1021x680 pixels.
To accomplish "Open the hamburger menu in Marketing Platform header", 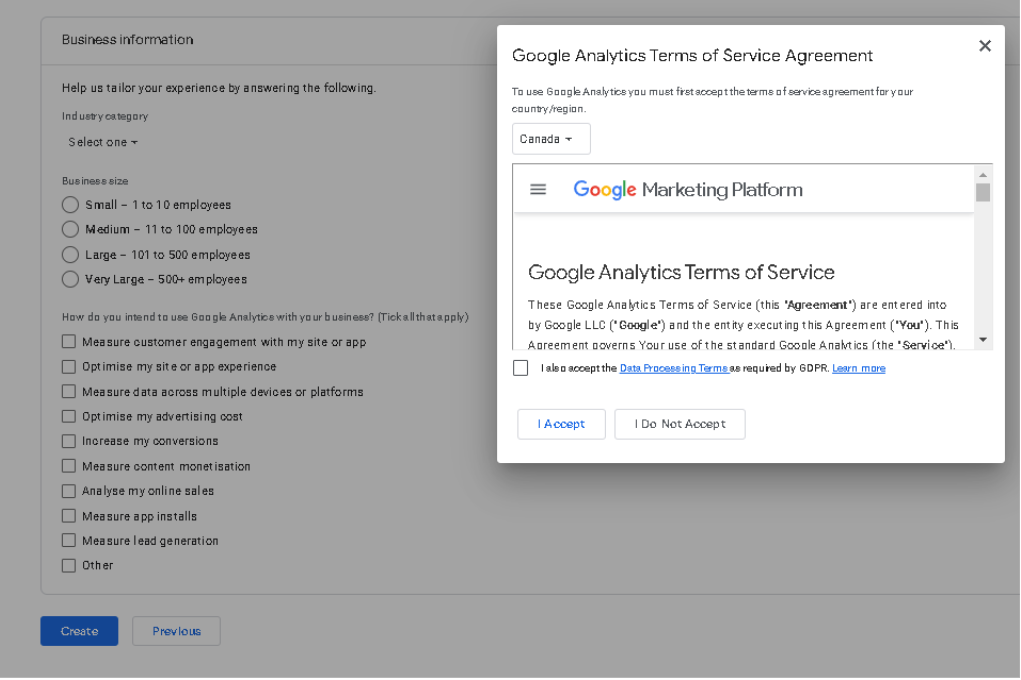I will tap(538, 190).
